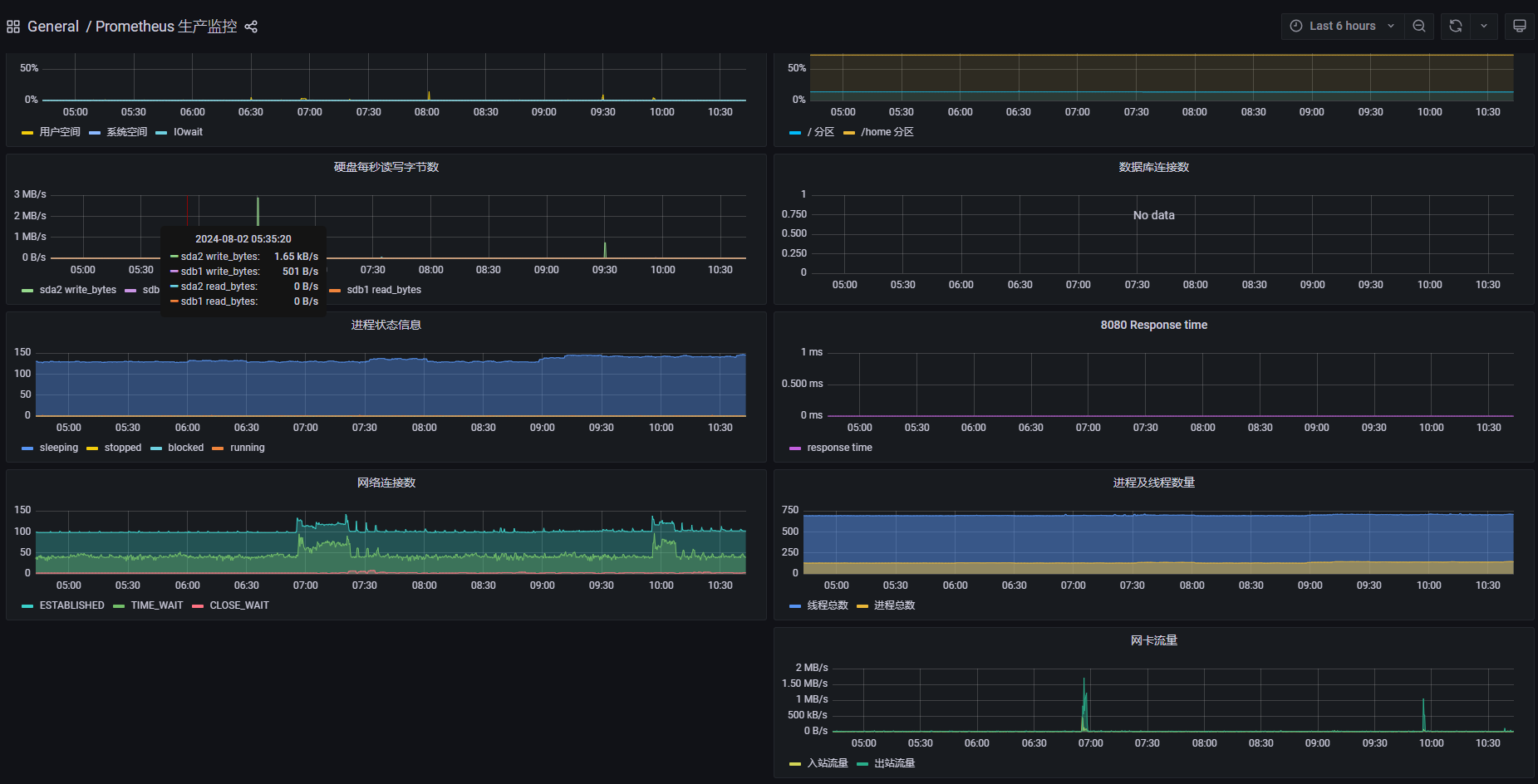Open the dashboards grid icon
Image resolution: width=1538 pixels, height=784 pixels.
pyautogui.click(x=13, y=27)
